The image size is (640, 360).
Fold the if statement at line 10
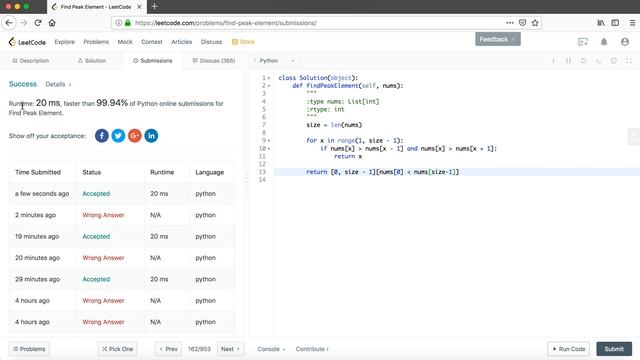[x=269, y=149]
